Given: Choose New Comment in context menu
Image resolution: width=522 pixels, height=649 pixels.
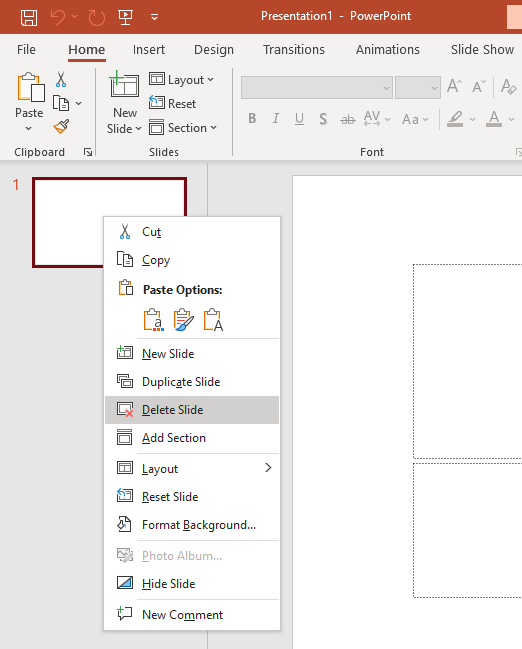Looking at the screenshot, I should pyautogui.click(x=192, y=615).
